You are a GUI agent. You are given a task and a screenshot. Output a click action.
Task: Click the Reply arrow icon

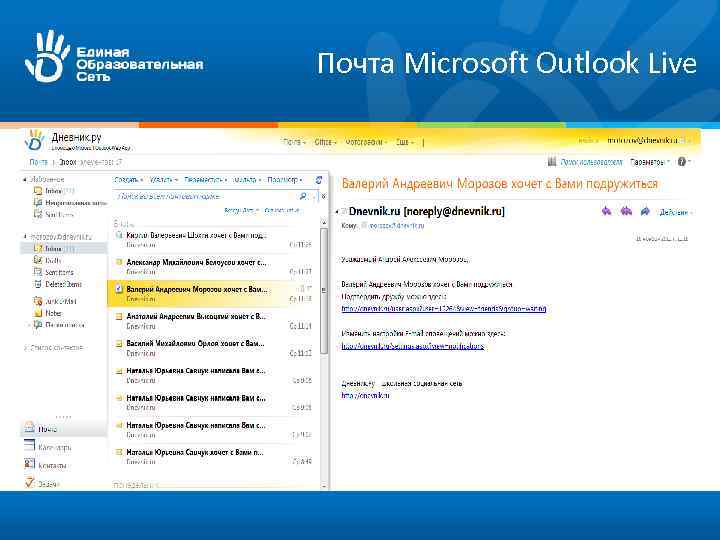pos(607,211)
